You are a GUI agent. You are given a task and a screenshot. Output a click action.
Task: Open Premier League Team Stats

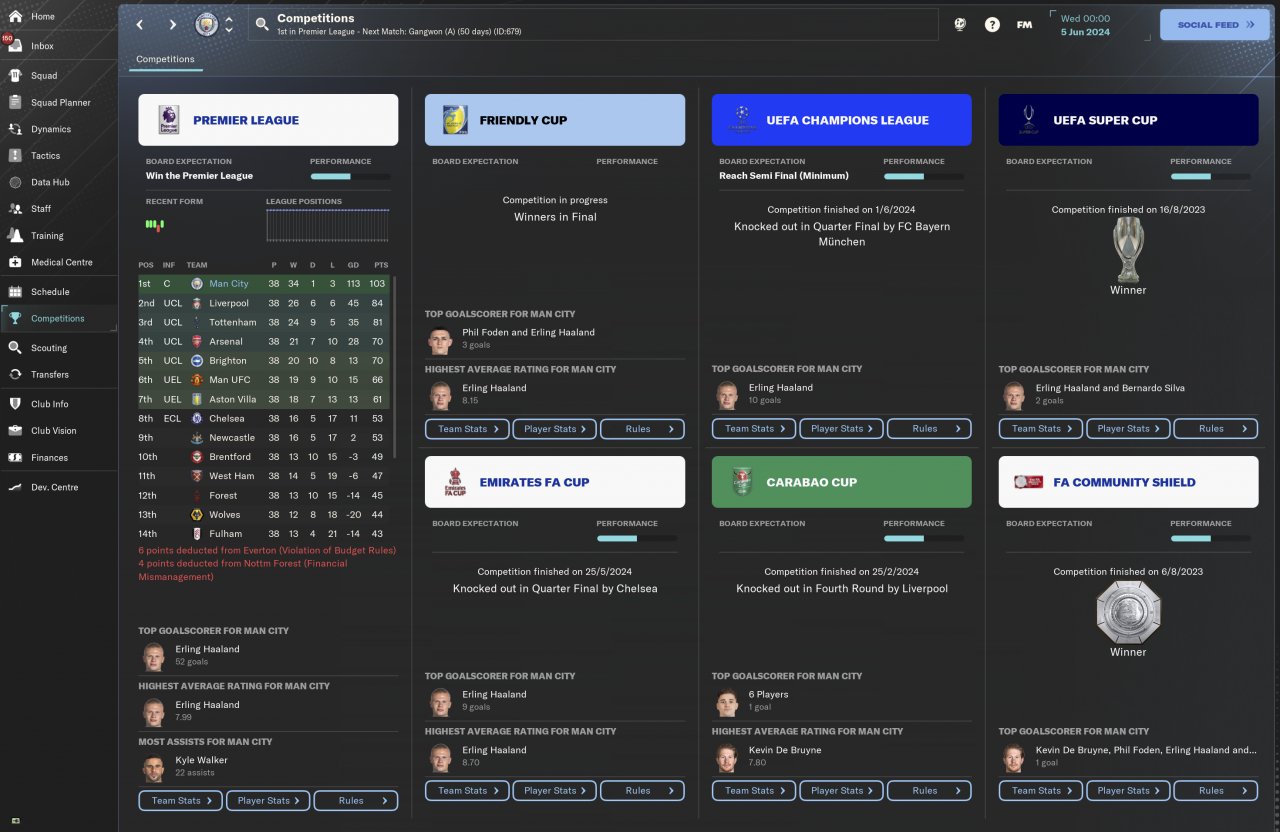point(180,800)
